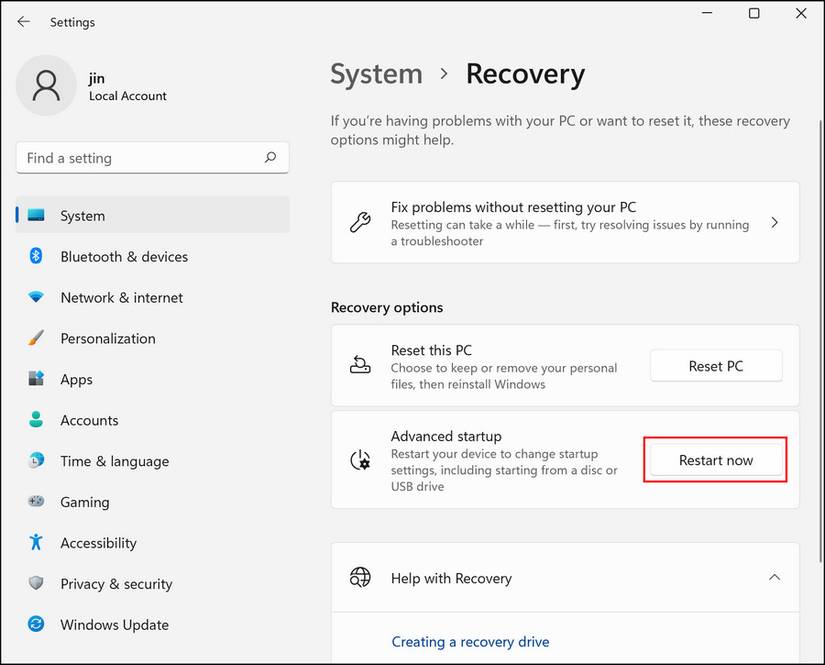This screenshot has width=825, height=665.
Task: Focus the Find a setting field
Action: pos(140,158)
